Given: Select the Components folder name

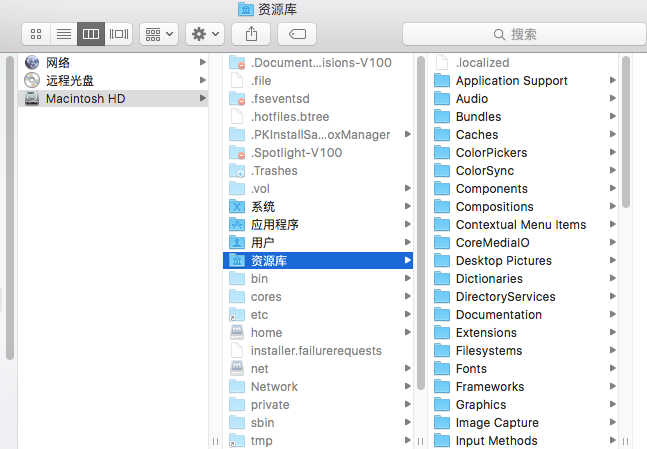Looking at the screenshot, I should [x=492, y=189].
